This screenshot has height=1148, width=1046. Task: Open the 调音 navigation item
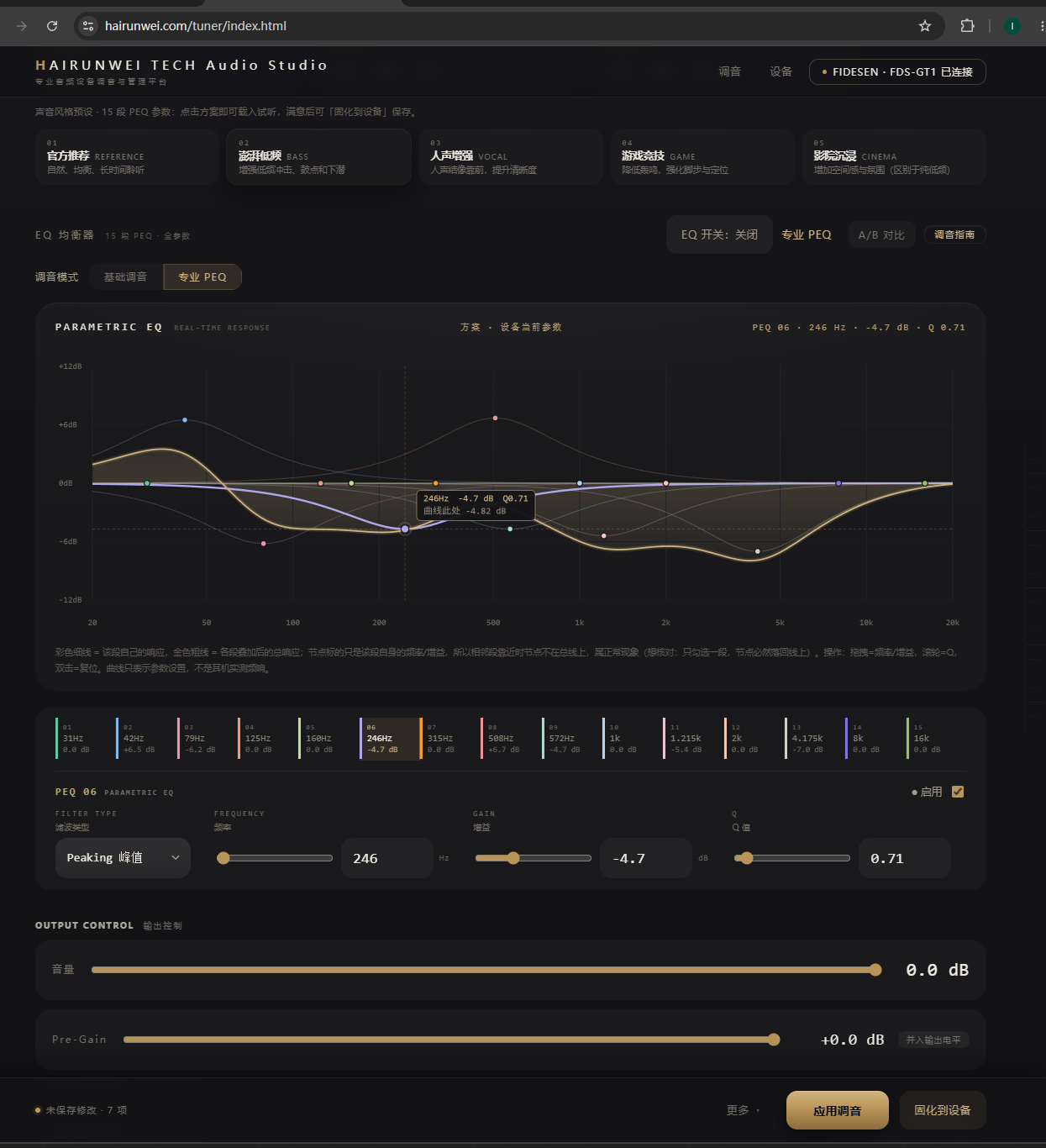[x=730, y=71]
